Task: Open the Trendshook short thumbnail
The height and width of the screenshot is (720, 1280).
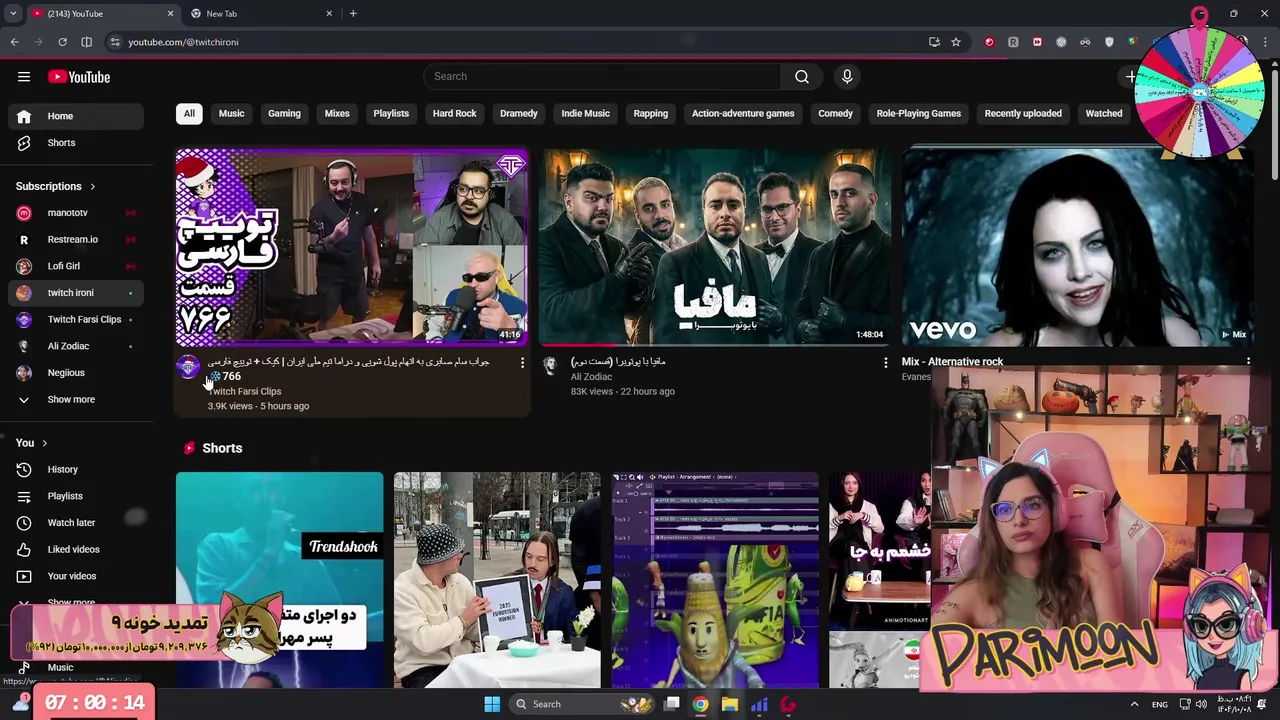Action: point(279,580)
